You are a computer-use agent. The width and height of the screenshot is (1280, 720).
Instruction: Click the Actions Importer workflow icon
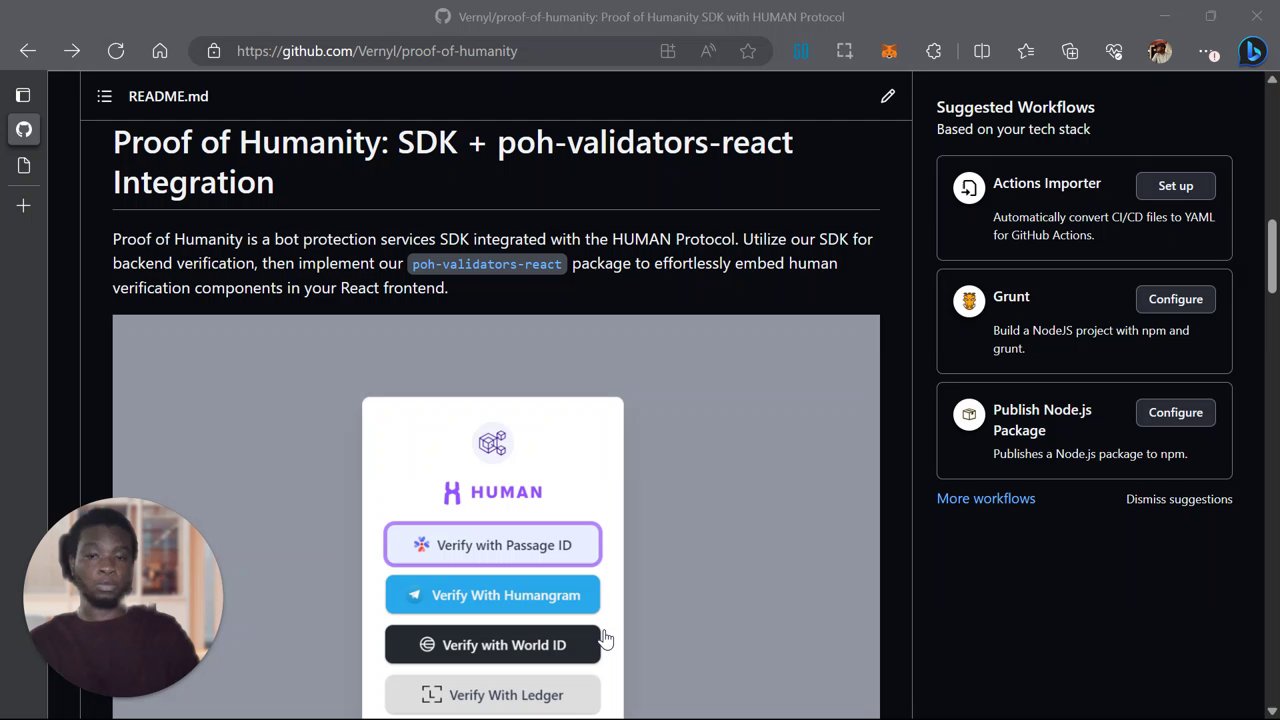(x=969, y=188)
